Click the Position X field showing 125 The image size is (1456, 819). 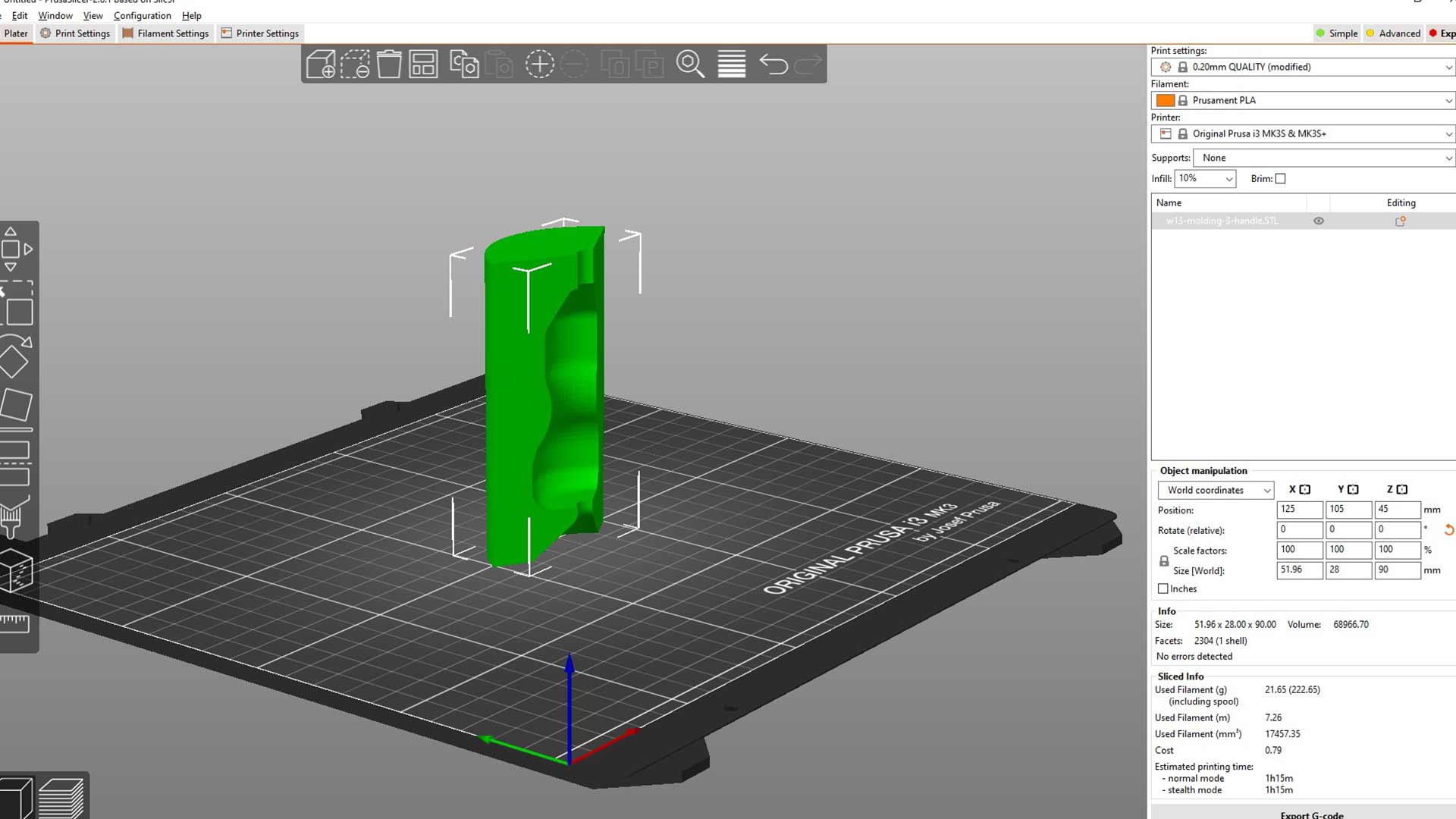point(1300,510)
